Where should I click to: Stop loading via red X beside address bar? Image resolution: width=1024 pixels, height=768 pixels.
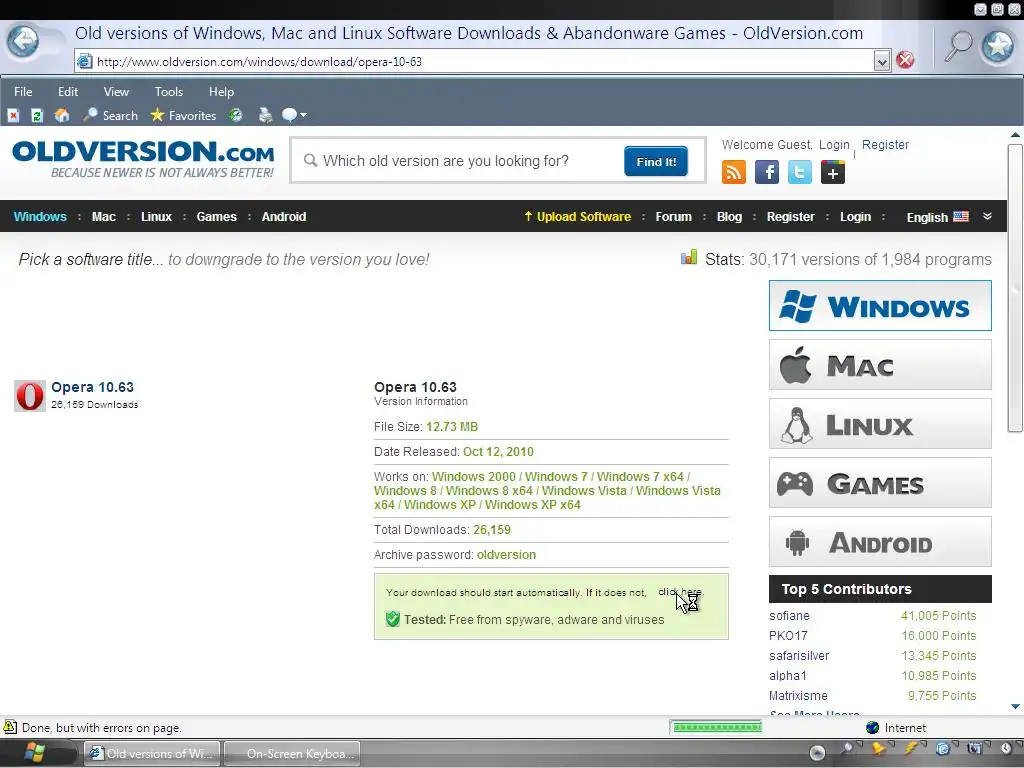click(905, 60)
